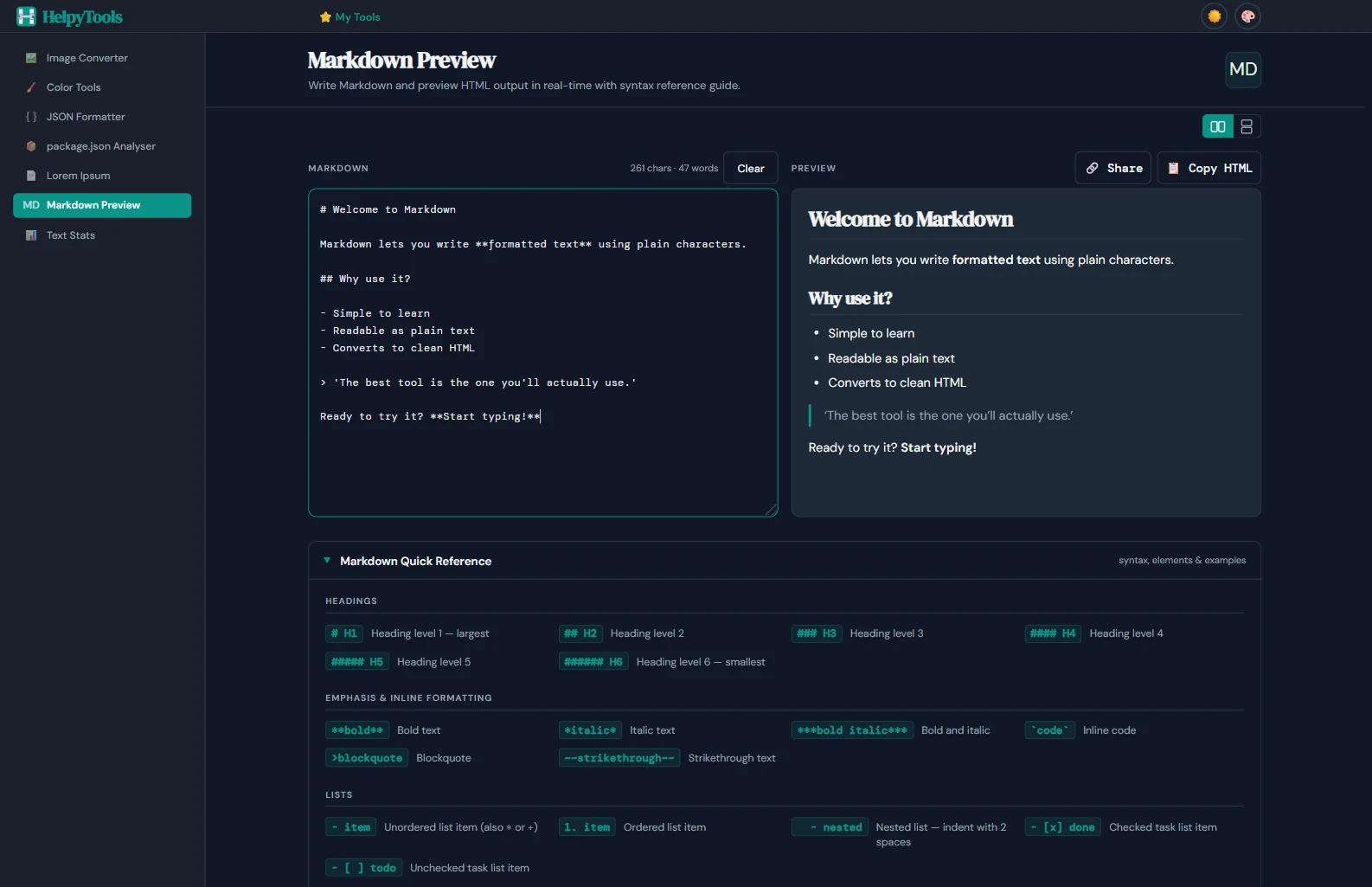Click the '~~strikethrough~~' syntax chip

pos(619,758)
